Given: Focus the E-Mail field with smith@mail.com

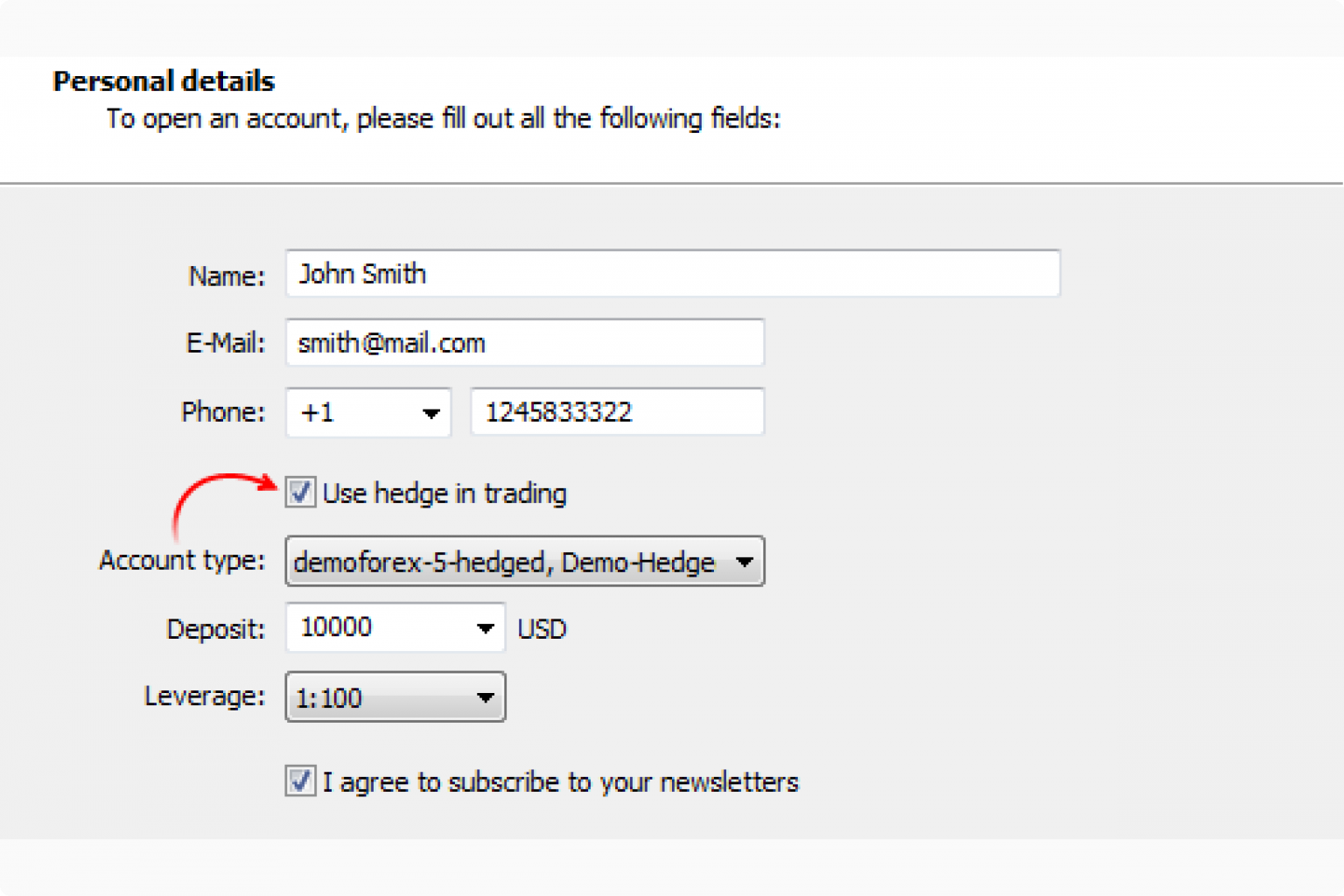Looking at the screenshot, I should point(525,343).
